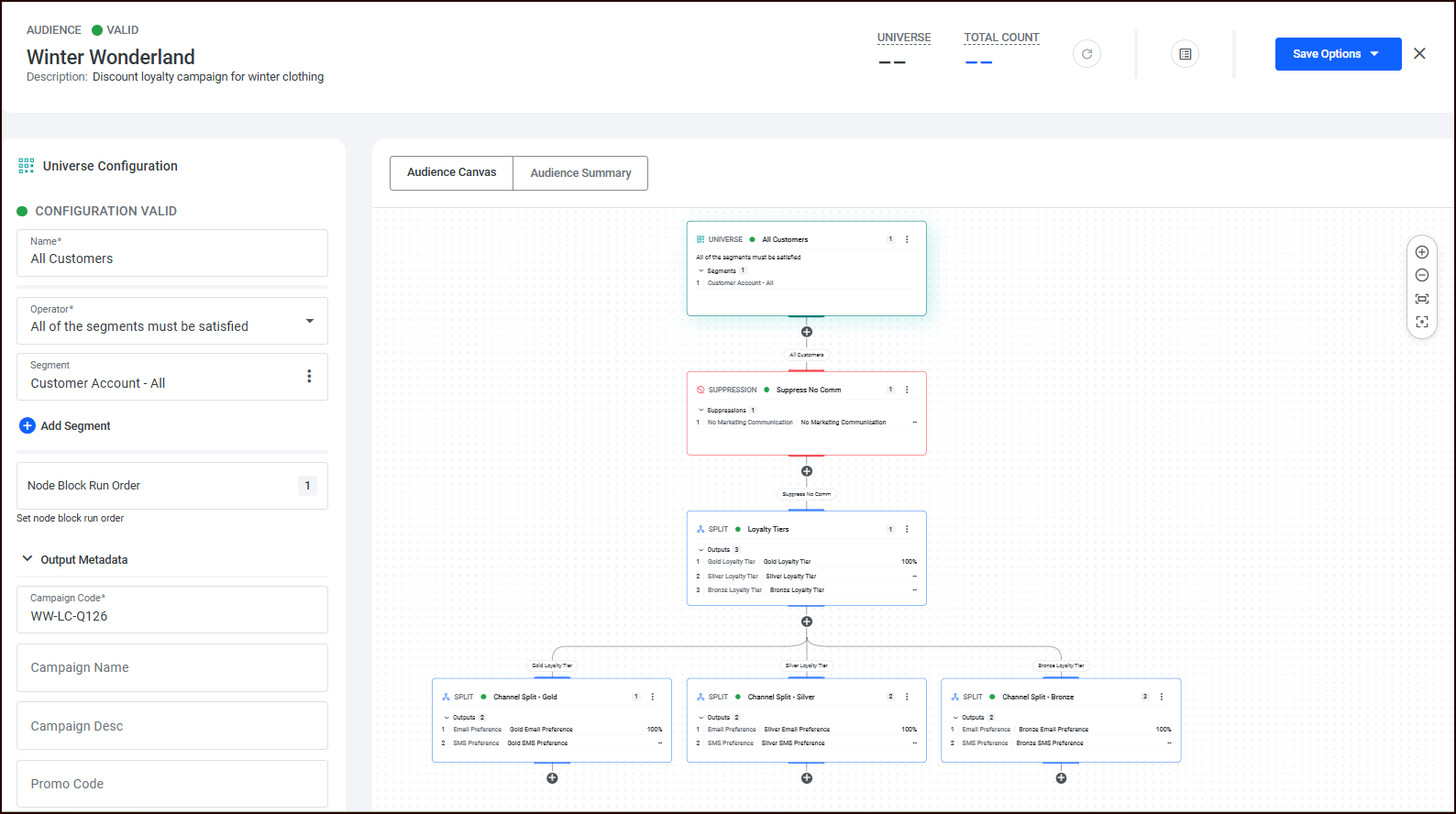Collapse Outputs in Loyalty Tiers node
Viewport: 1456px width, 814px height.
coord(701,550)
